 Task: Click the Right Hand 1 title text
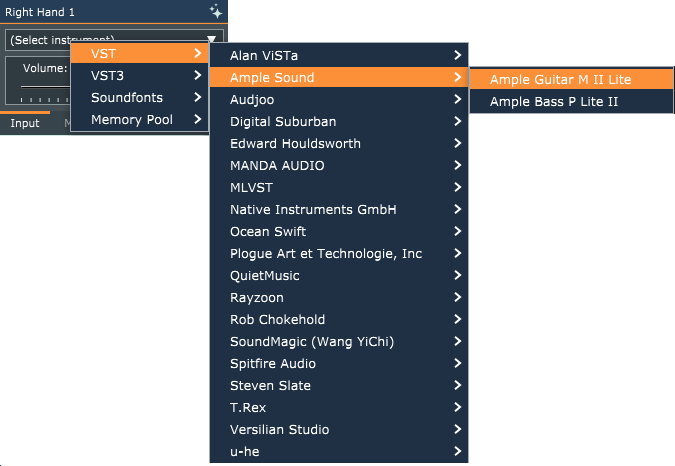click(40, 12)
